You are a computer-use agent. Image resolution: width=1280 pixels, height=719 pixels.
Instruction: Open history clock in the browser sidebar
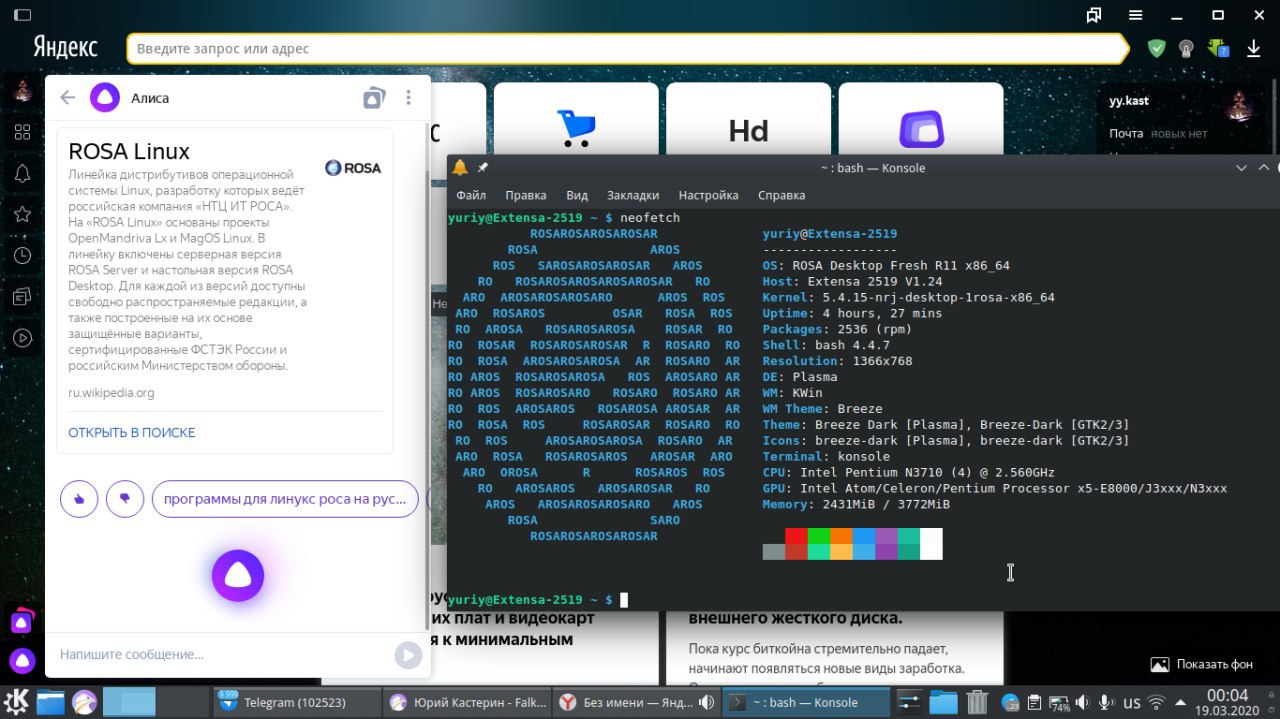point(22,256)
